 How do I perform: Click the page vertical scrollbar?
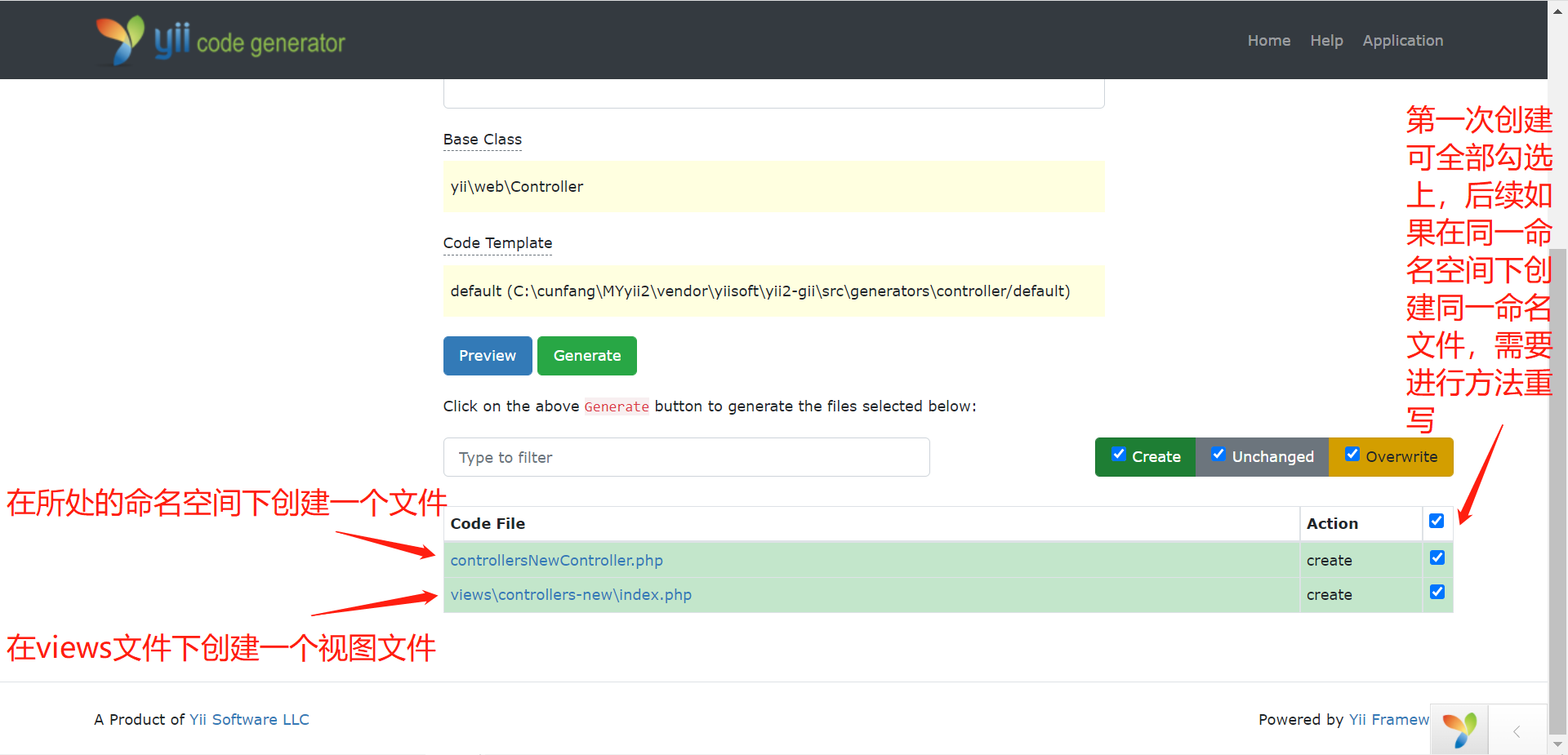[x=1557, y=490]
